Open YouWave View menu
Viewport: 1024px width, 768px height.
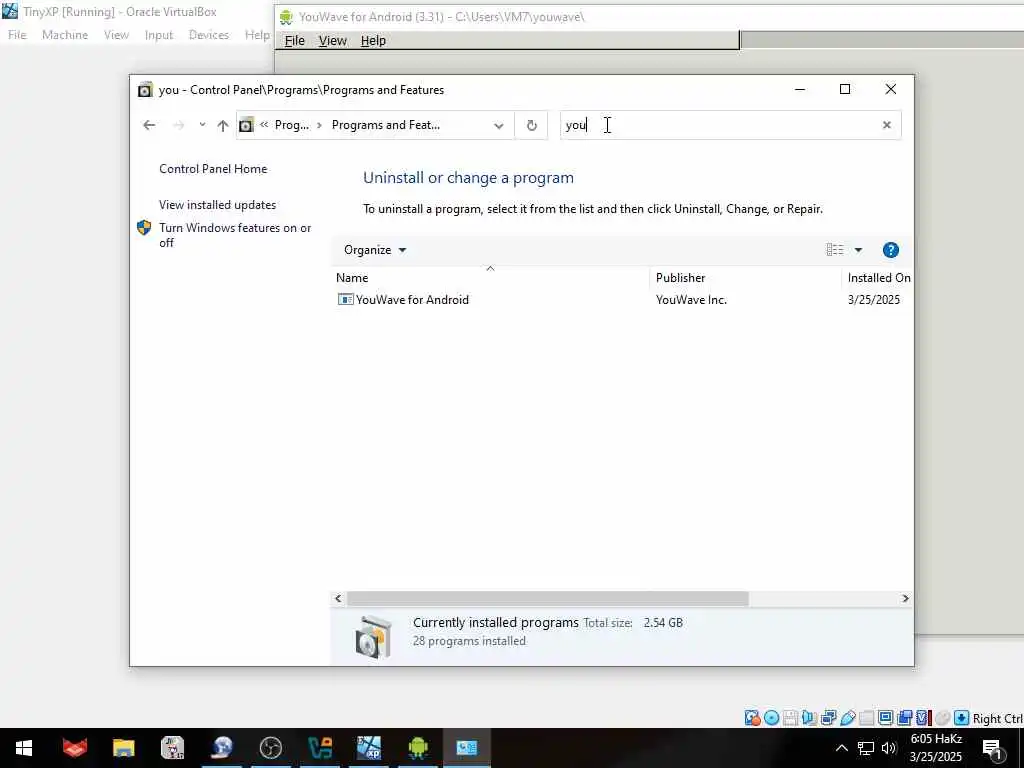[332, 40]
